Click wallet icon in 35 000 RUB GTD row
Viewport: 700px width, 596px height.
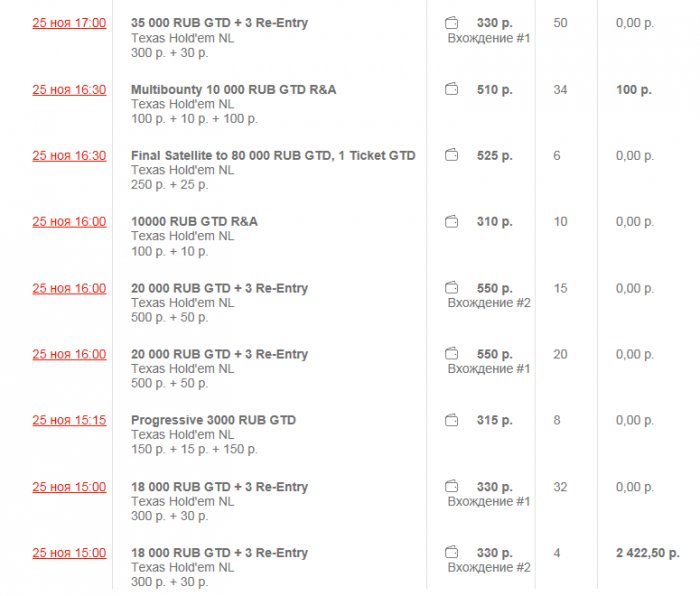[451, 23]
